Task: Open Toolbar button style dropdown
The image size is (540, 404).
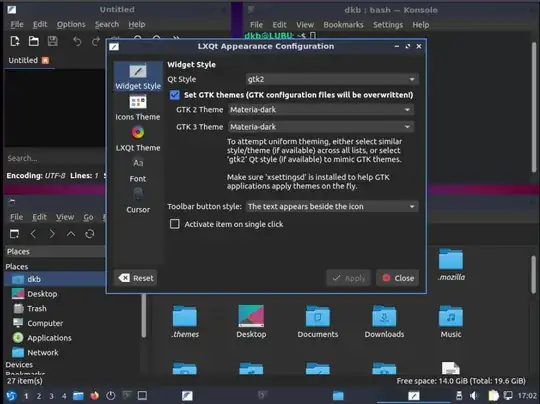Action: 332,206
